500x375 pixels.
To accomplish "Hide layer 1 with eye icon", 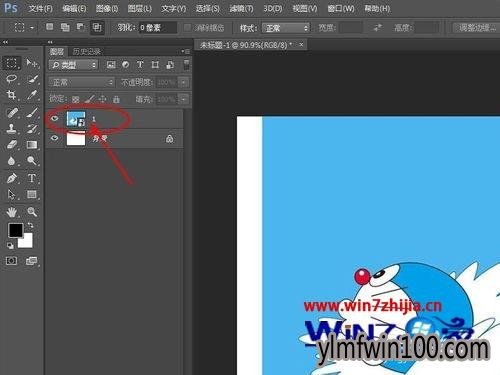I will [x=55, y=118].
